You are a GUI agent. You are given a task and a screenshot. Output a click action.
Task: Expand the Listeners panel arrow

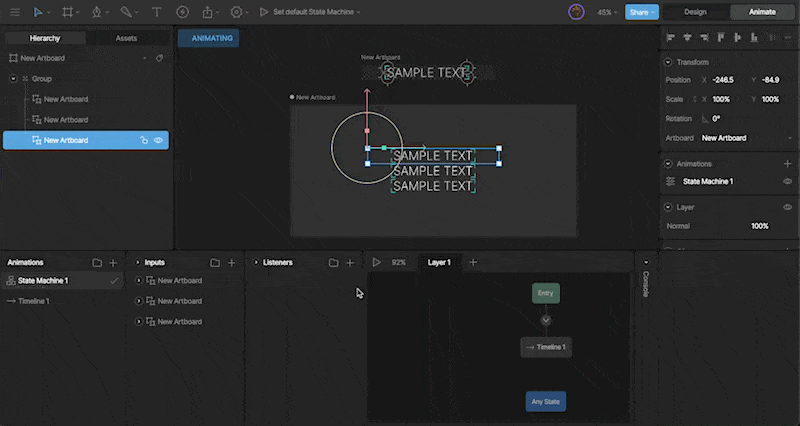pos(256,263)
